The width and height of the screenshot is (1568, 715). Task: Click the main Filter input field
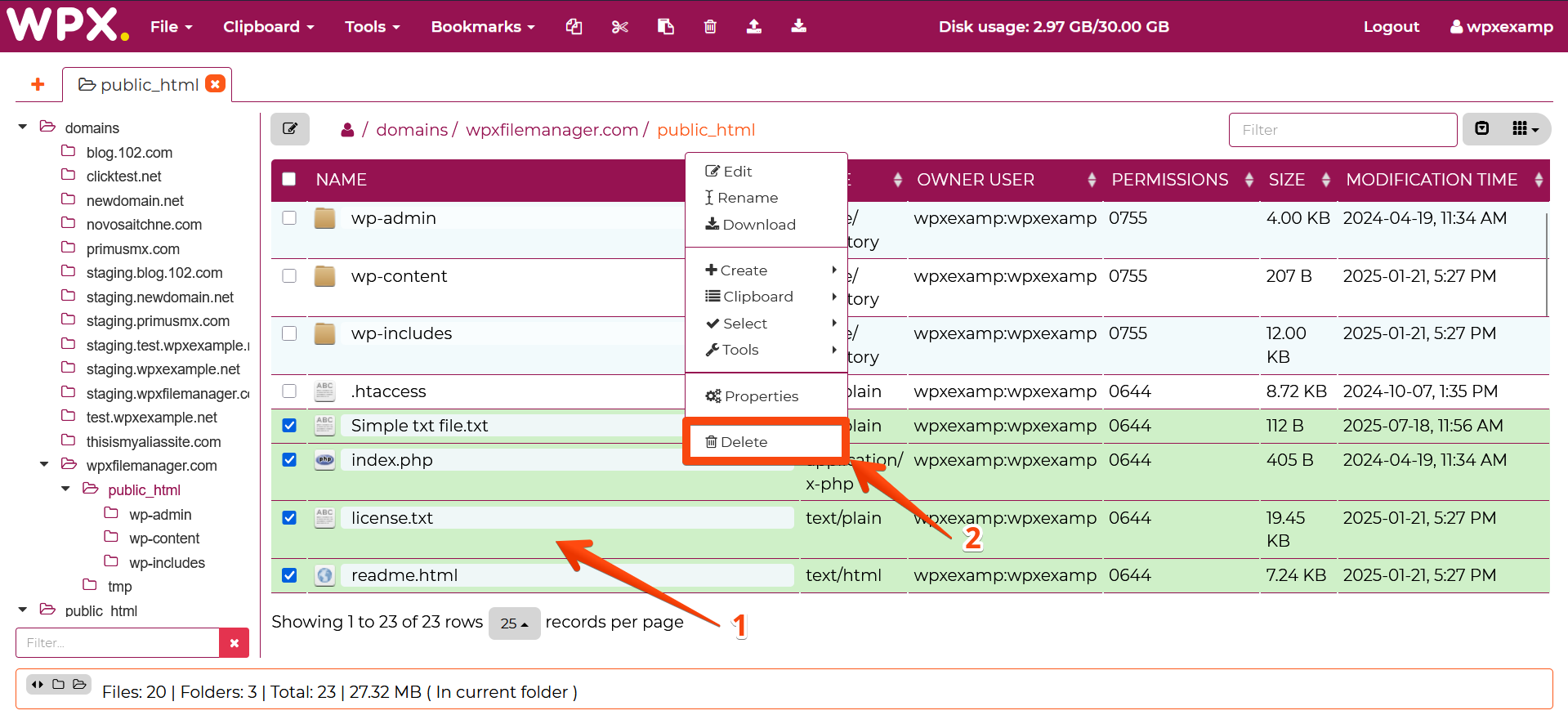[1342, 130]
